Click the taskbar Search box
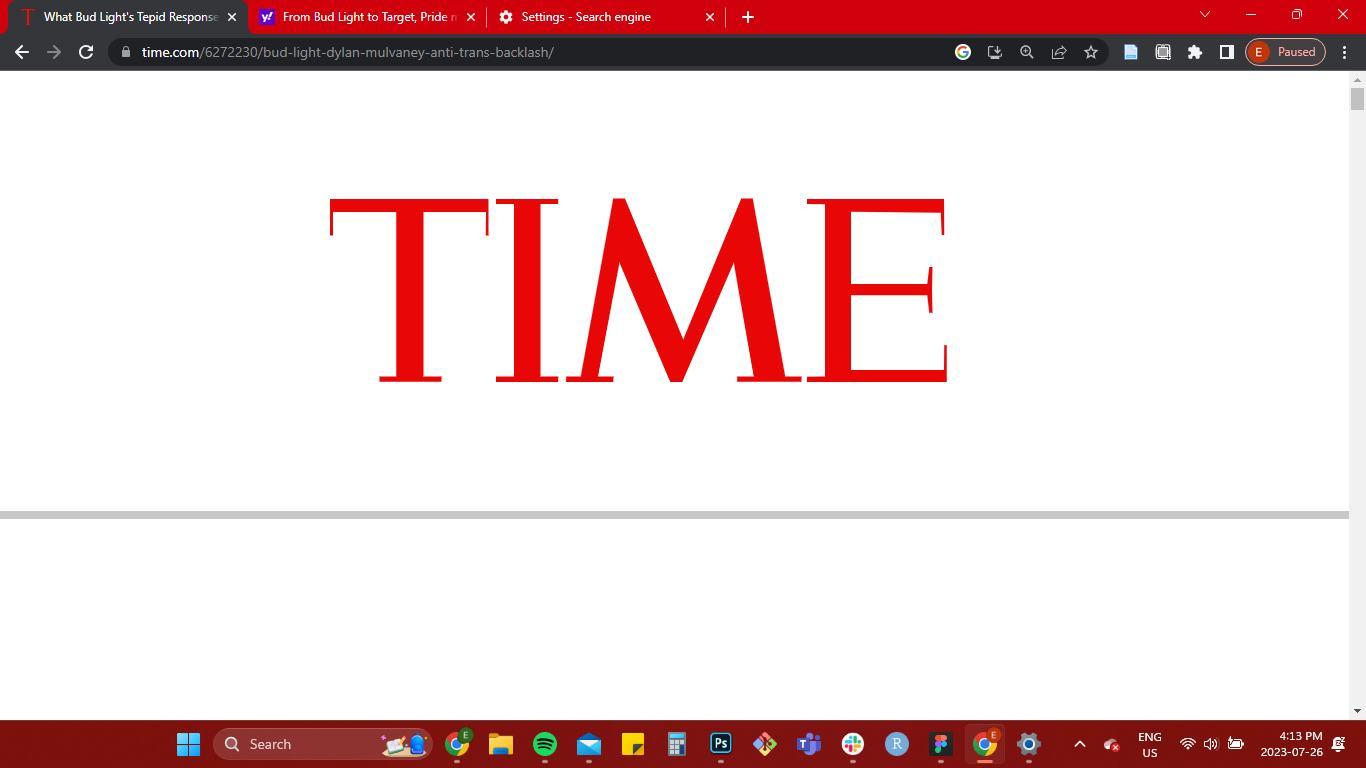Screen dimensions: 1366x768 coord(322,744)
